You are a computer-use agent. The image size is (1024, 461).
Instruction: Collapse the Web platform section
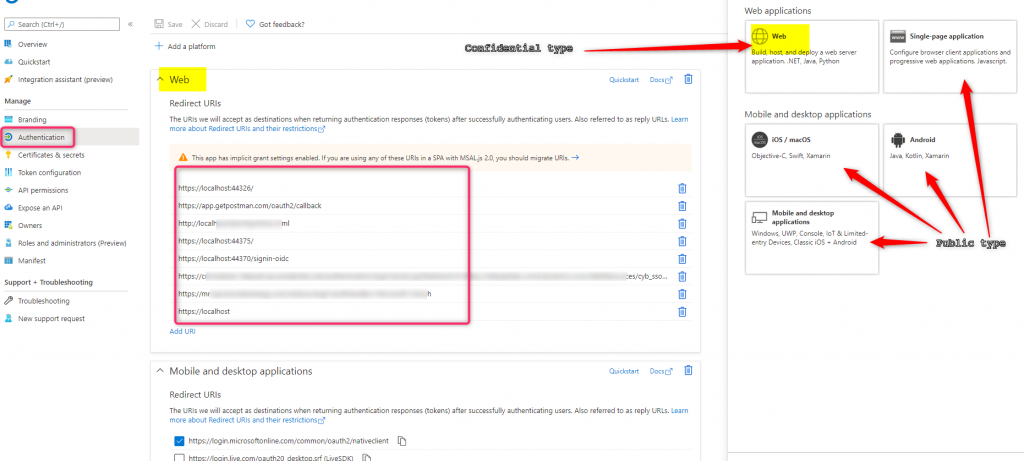coord(159,80)
